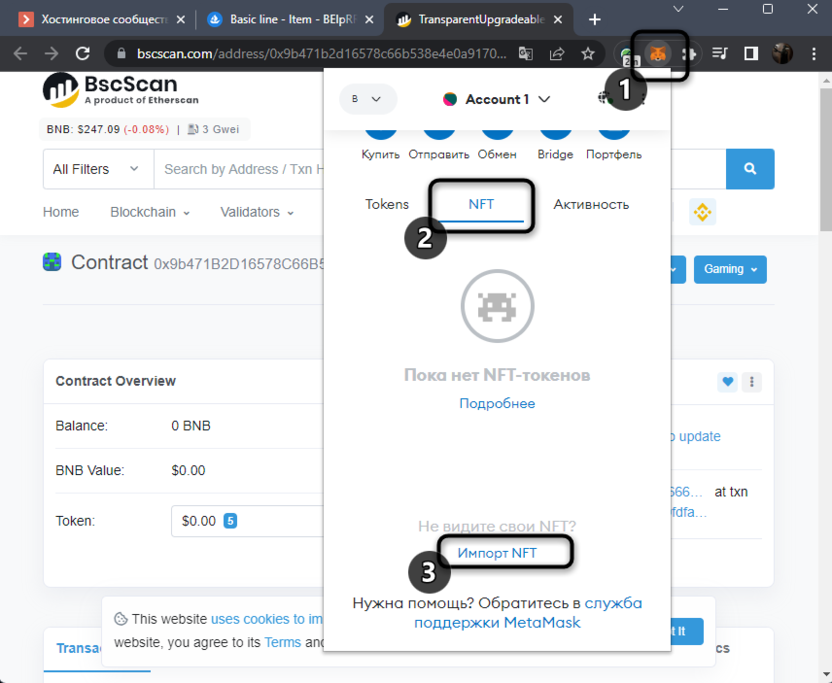Open the Chrome profile avatar
This screenshot has width=832, height=683.
[782, 54]
